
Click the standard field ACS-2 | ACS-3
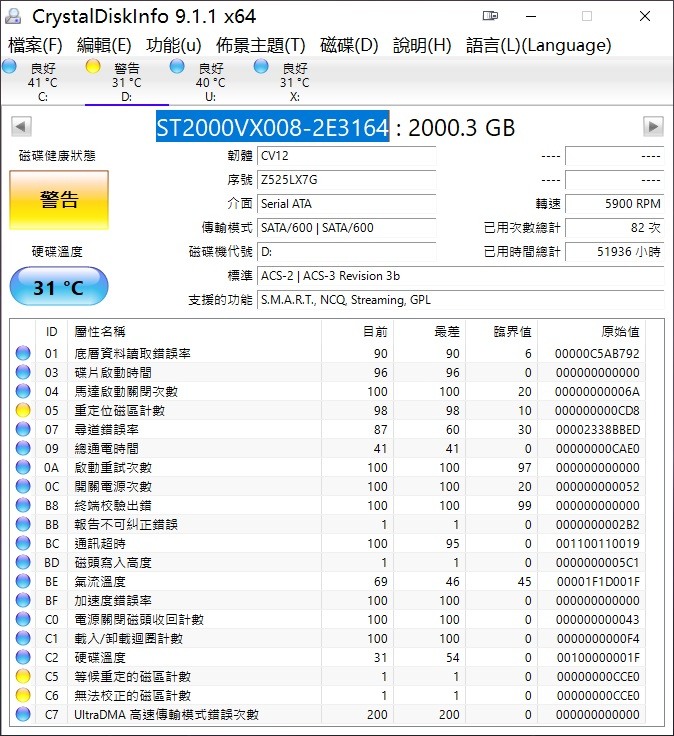click(460, 276)
